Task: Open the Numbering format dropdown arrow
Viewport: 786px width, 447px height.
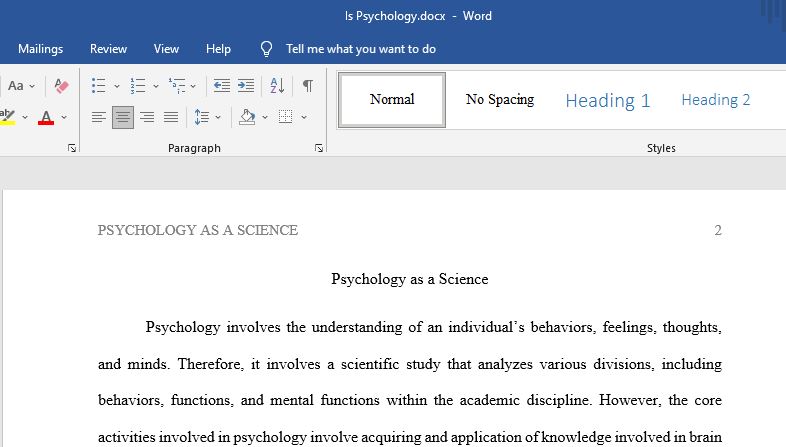Action: click(156, 86)
